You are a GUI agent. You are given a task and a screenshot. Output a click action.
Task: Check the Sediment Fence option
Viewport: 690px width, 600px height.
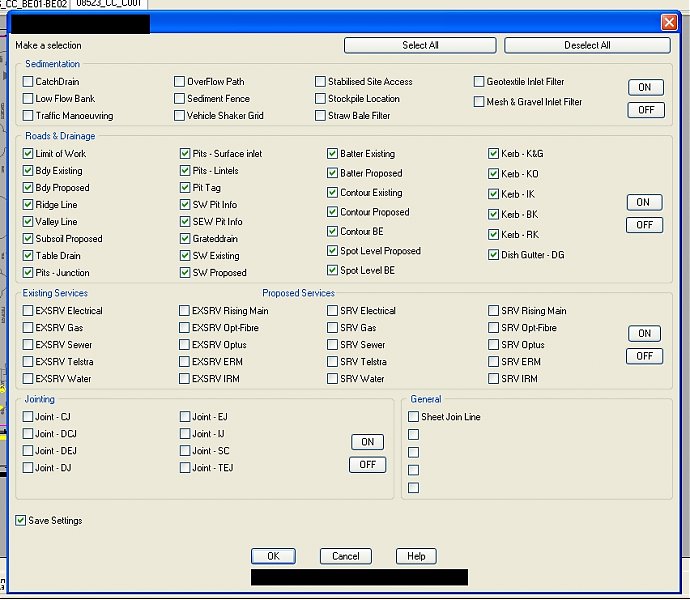point(180,99)
